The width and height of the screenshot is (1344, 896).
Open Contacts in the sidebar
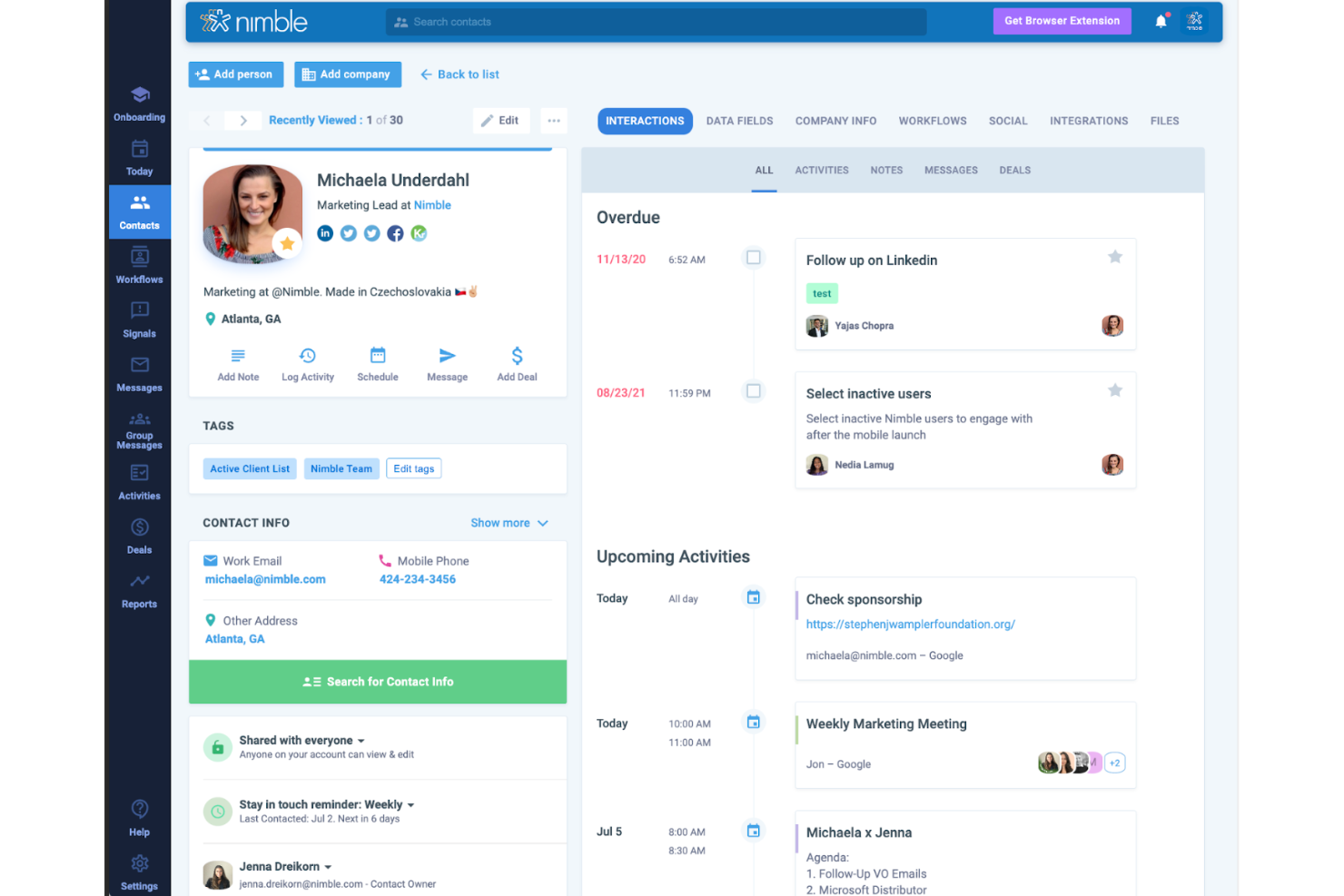pos(139,212)
